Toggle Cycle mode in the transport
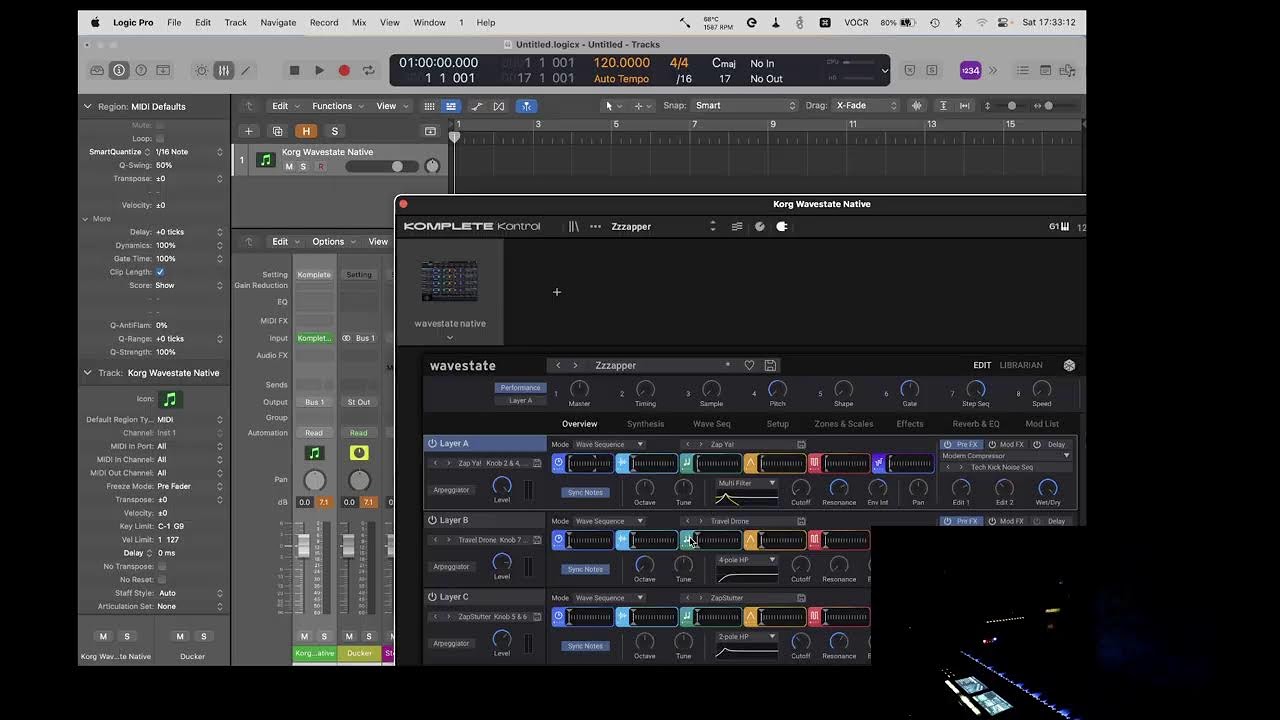Image resolution: width=1280 pixels, height=720 pixels. coord(369,71)
